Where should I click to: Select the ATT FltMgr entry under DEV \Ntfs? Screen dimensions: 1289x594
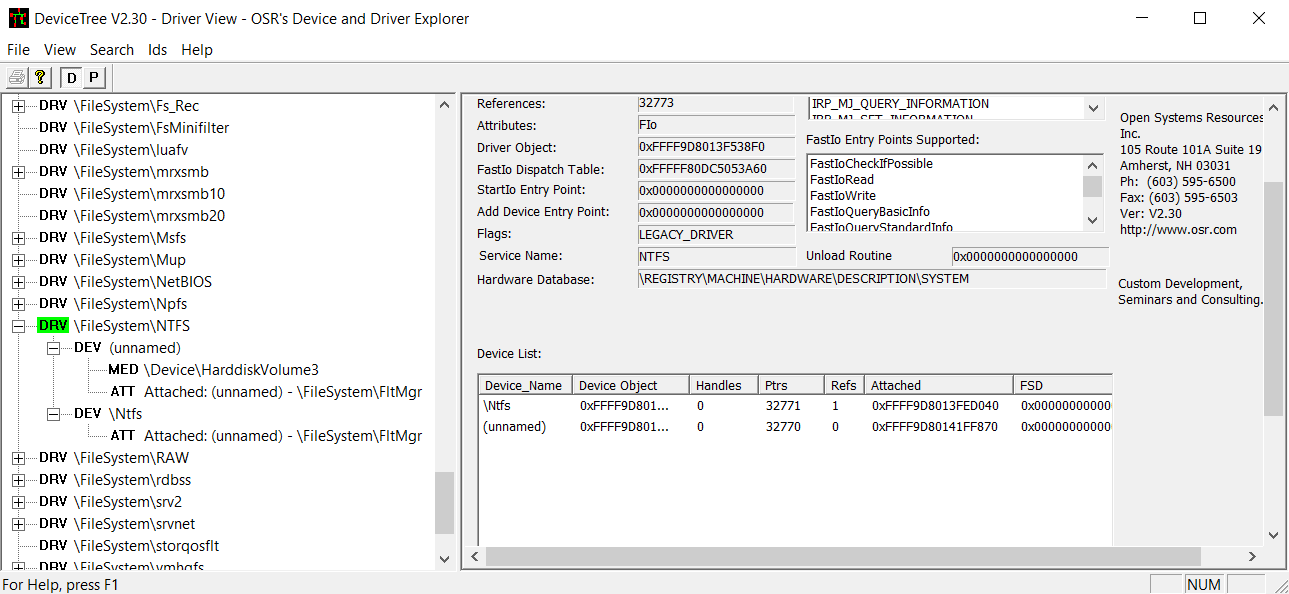pos(266,436)
